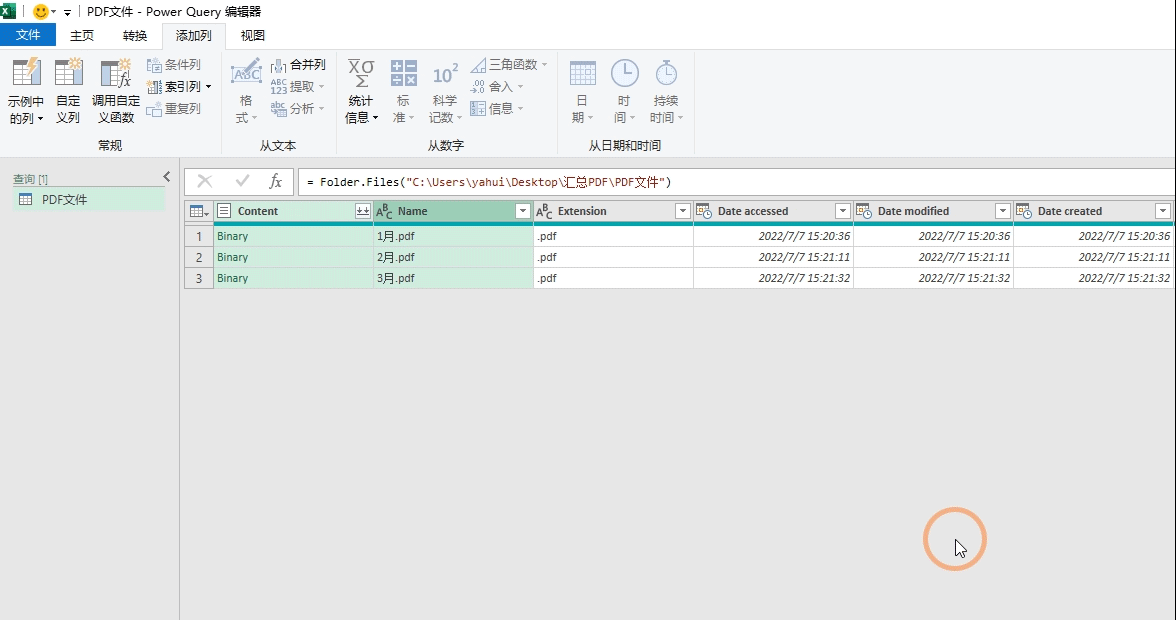Open Column From Examples (示例中的列)

[26, 91]
